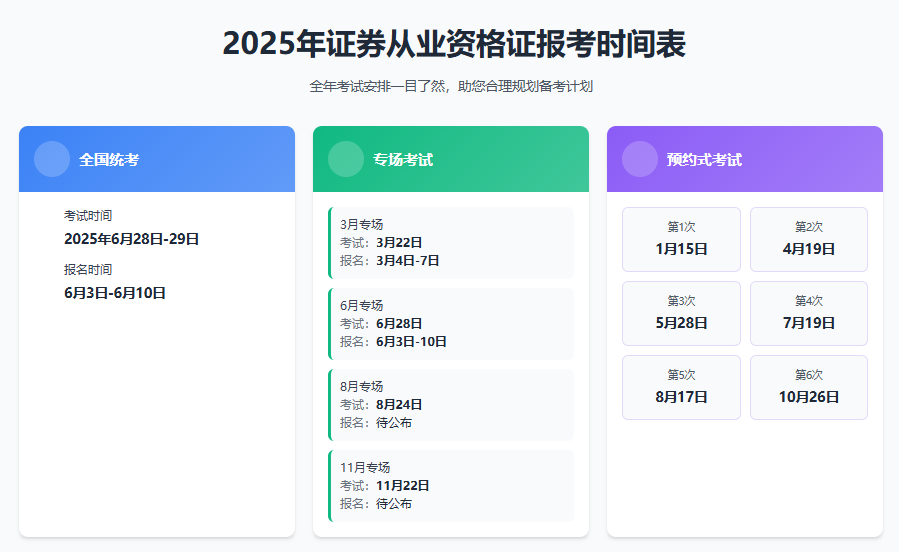Click the 第2次 label
Screen dimensions: 899x552
(808, 227)
